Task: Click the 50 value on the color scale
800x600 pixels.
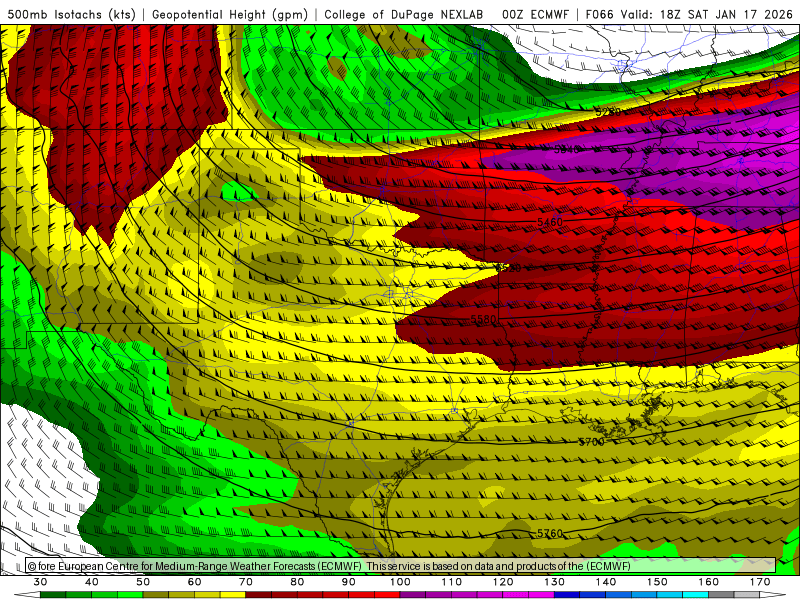Action: point(143,582)
